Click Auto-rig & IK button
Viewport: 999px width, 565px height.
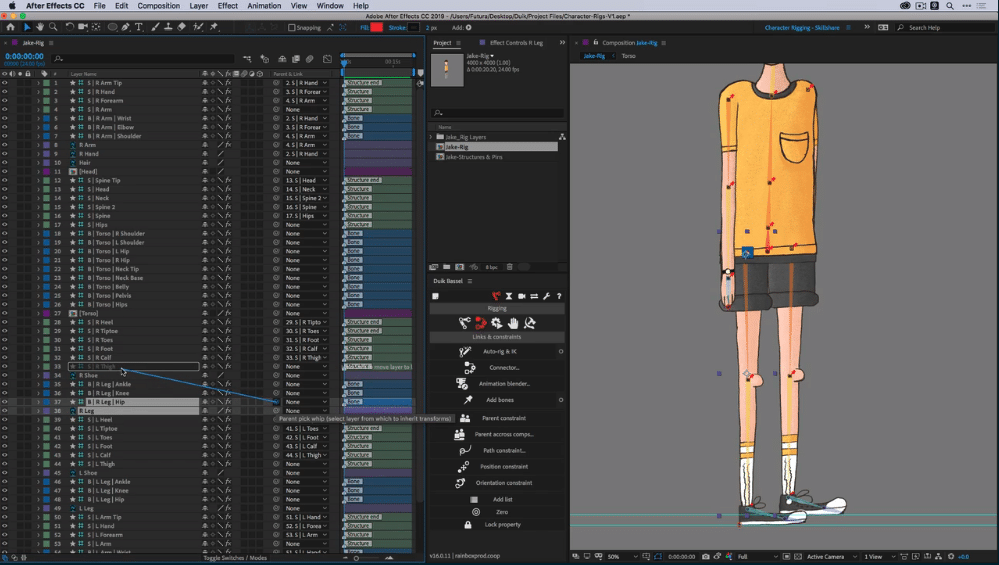point(500,352)
